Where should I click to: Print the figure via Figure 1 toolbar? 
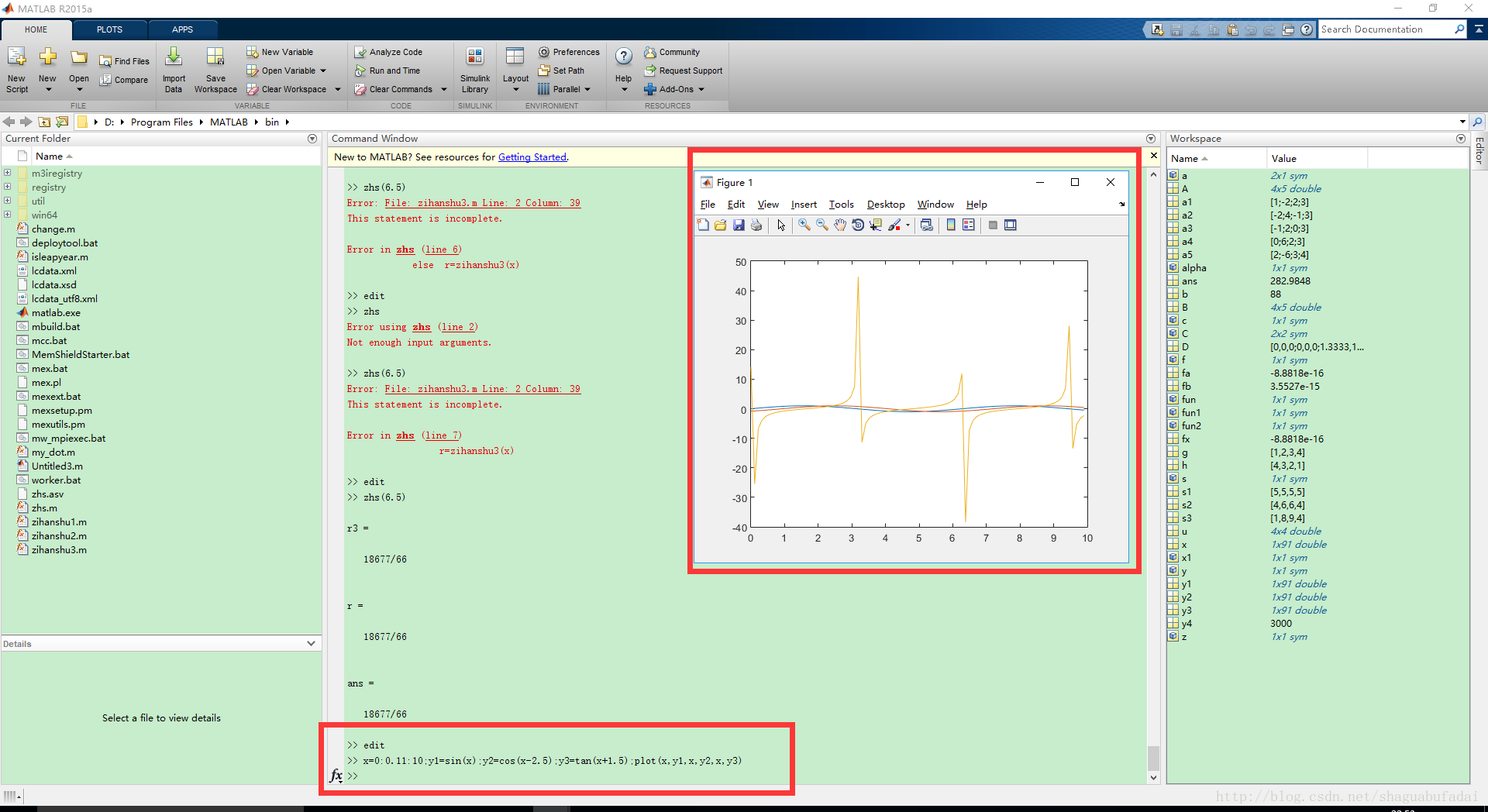tap(756, 225)
